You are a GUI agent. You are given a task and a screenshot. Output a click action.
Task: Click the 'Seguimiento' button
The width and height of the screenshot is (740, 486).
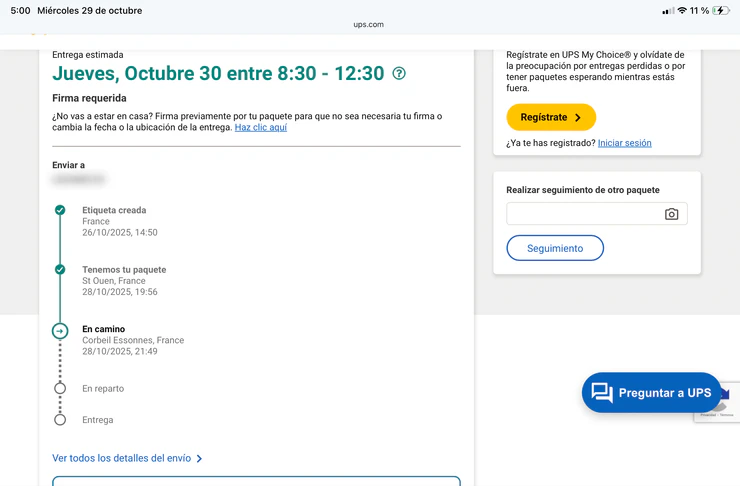pyautogui.click(x=555, y=248)
